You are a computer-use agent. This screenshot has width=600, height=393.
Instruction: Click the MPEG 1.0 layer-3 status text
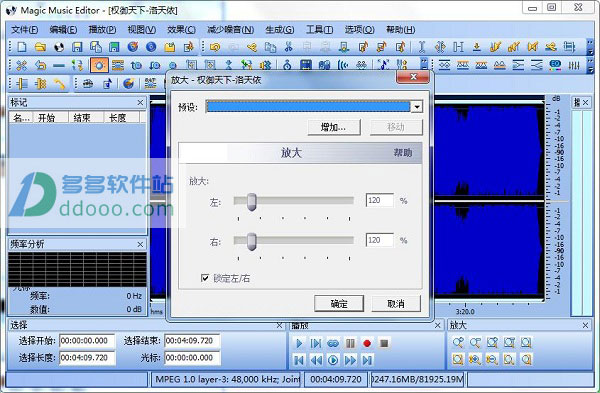point(227,379)
